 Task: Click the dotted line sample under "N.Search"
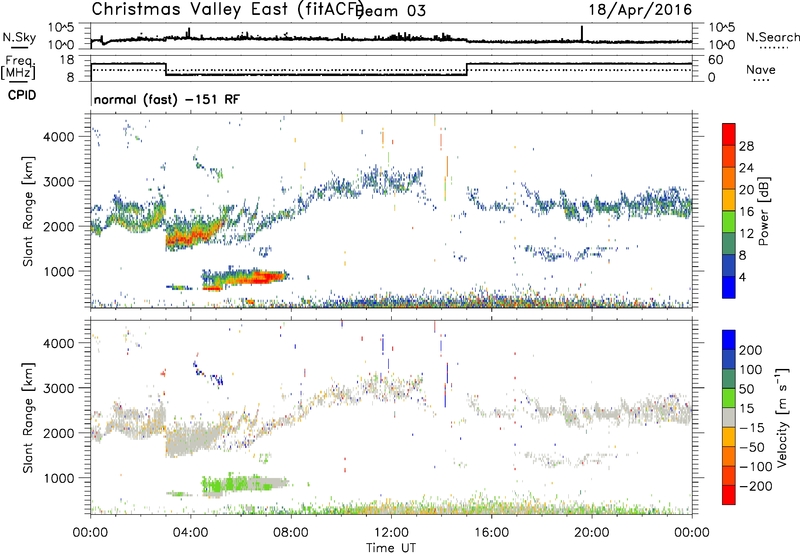[774, 48]
